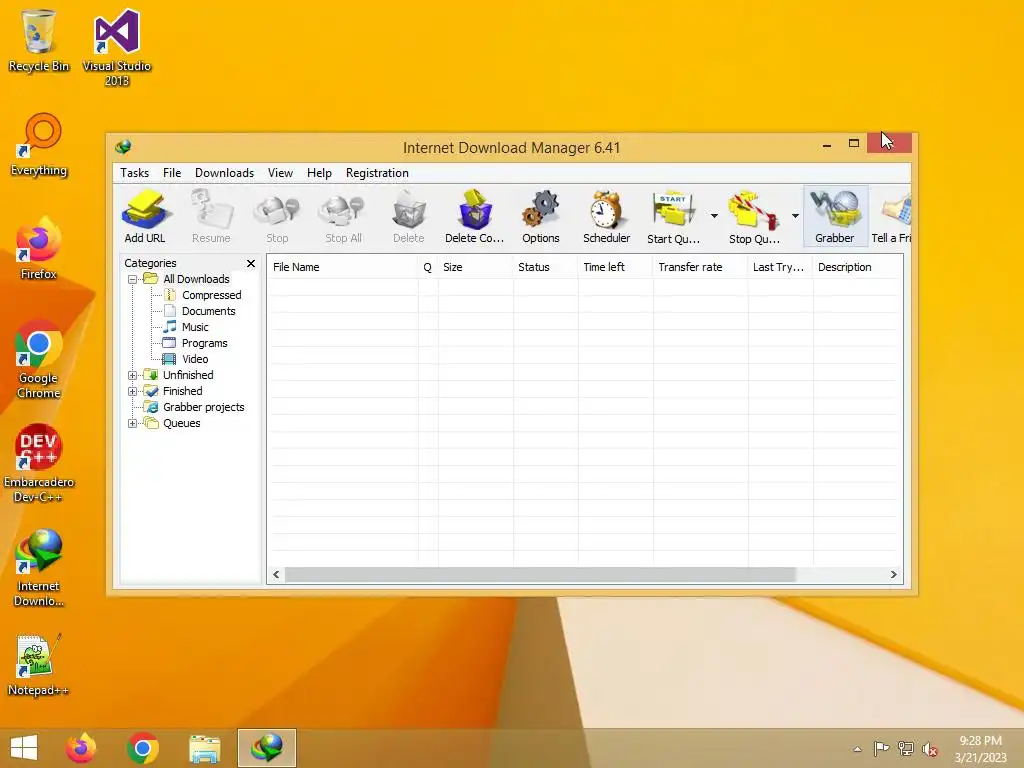1024x768 pixels.
Task: Select the Unfinished category
Action: (x=188, y=375)
